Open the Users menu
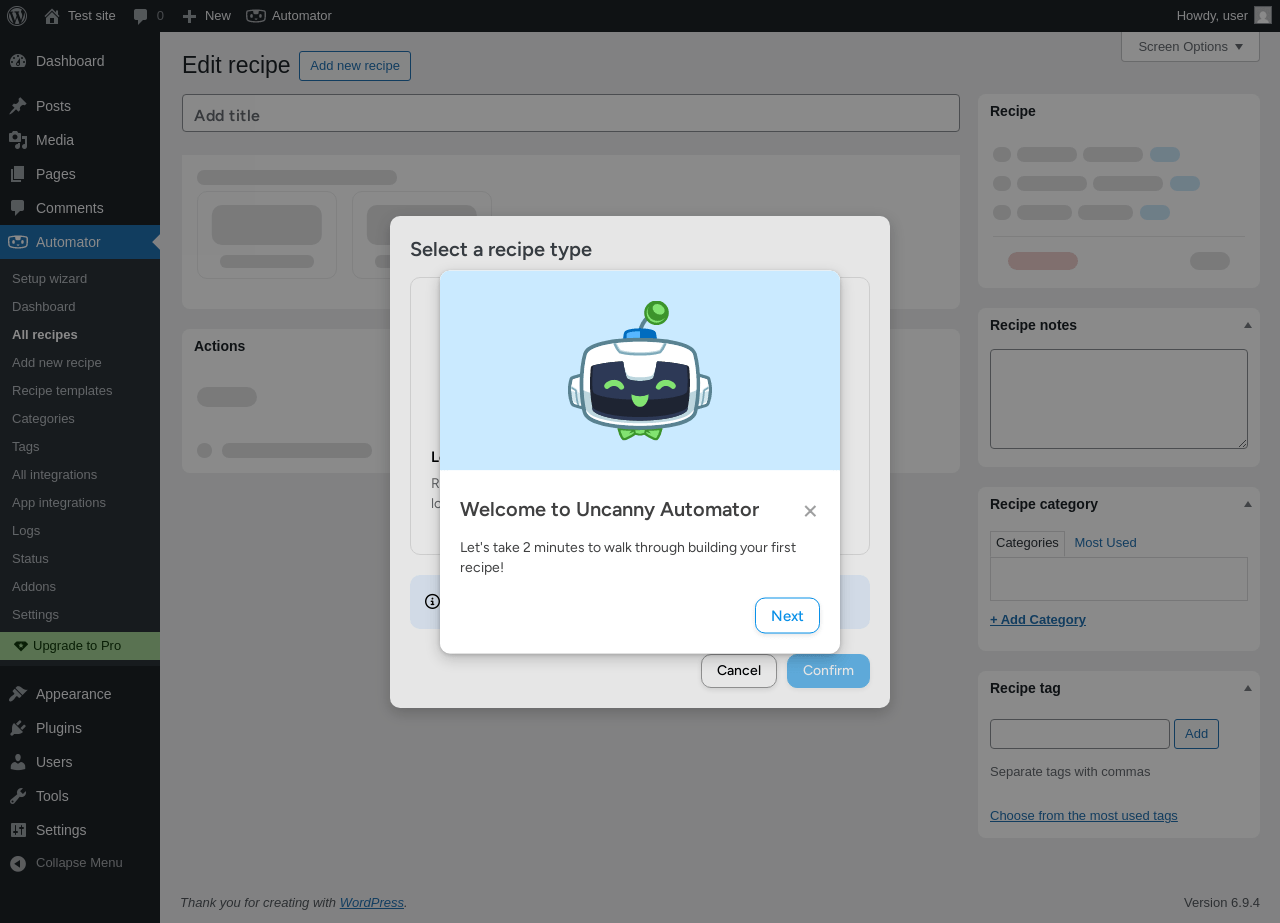 (x=80, y=762)
